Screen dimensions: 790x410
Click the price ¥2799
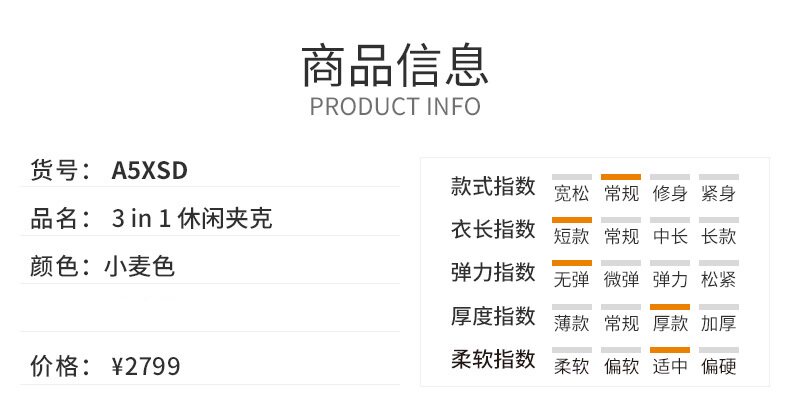146,366
